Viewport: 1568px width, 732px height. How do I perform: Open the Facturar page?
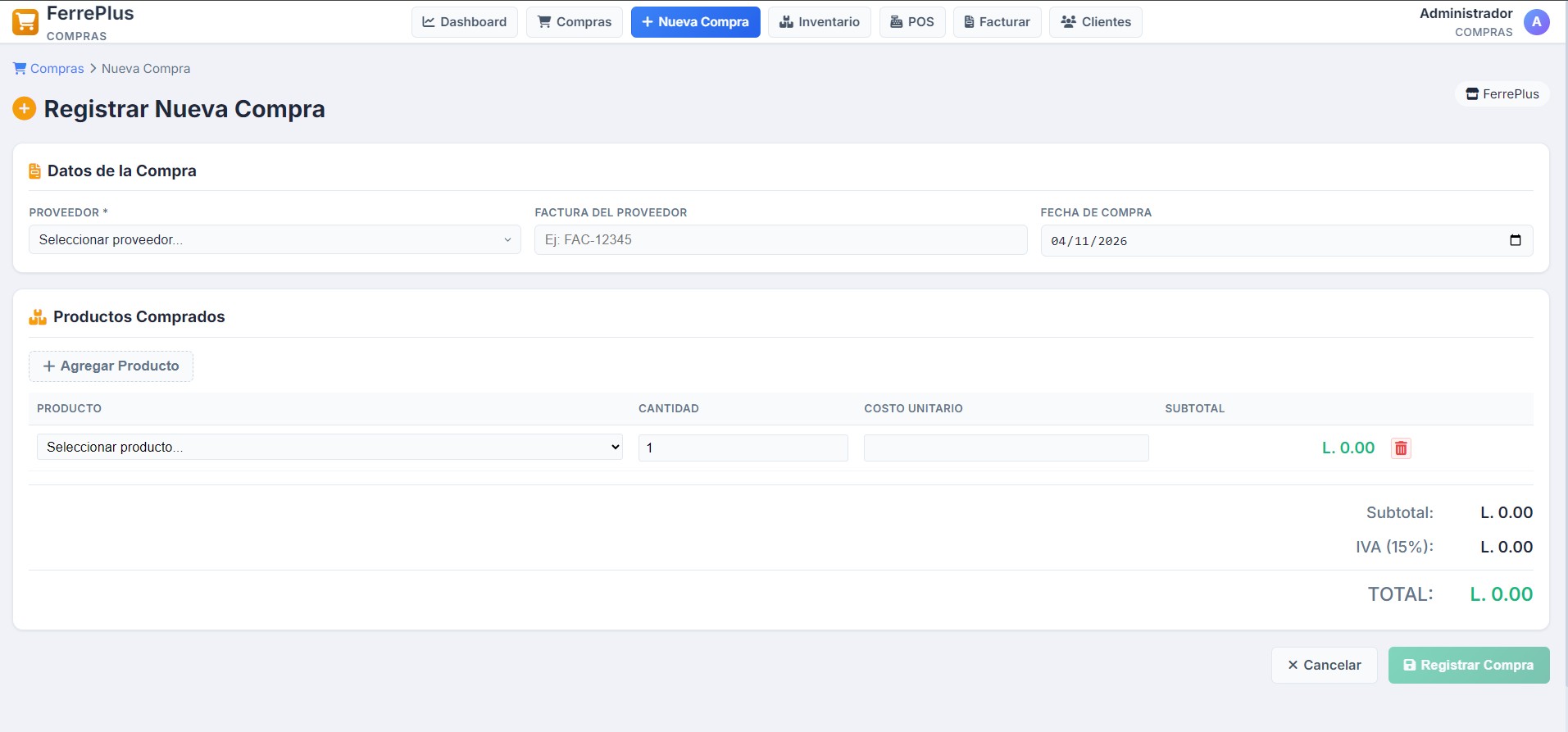tap(997, 22)
